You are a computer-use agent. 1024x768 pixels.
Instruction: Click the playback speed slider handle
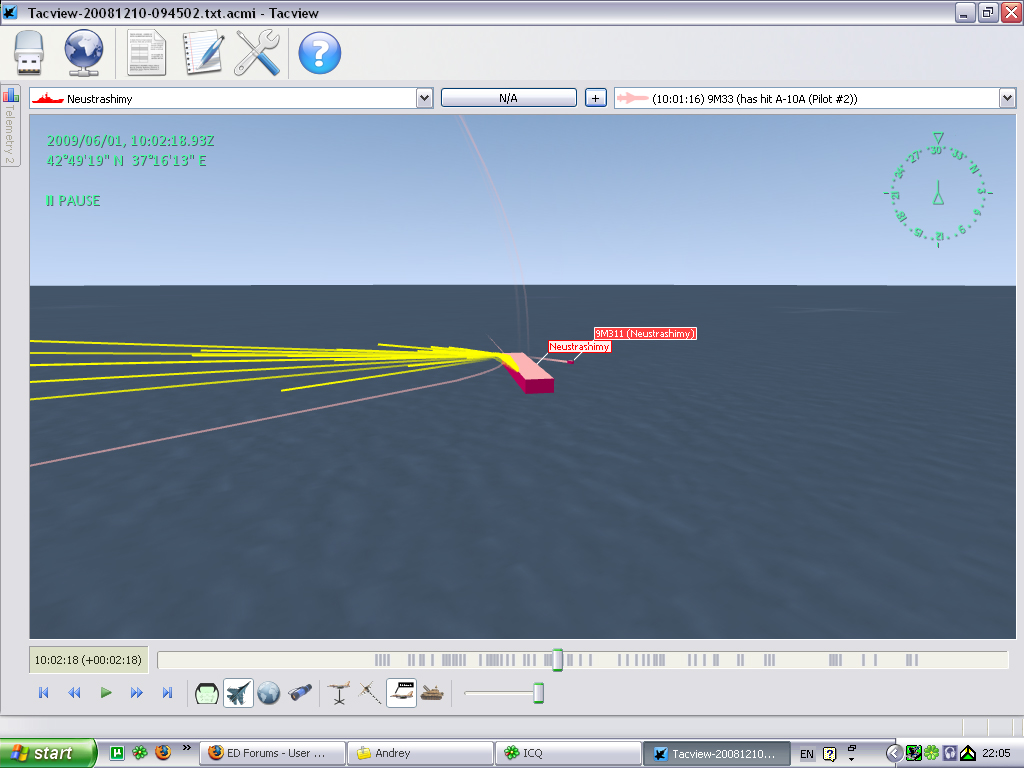[x=539, y=693]
